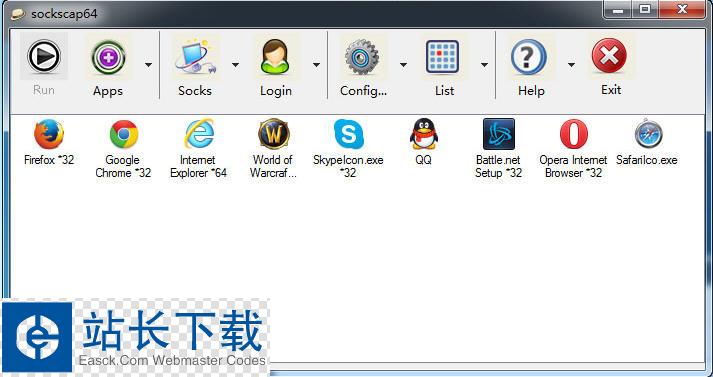Select the Battle.net Setup *32 icon
Image resolution: width=713 pixels, height=377 pixels.
[498, 134]
